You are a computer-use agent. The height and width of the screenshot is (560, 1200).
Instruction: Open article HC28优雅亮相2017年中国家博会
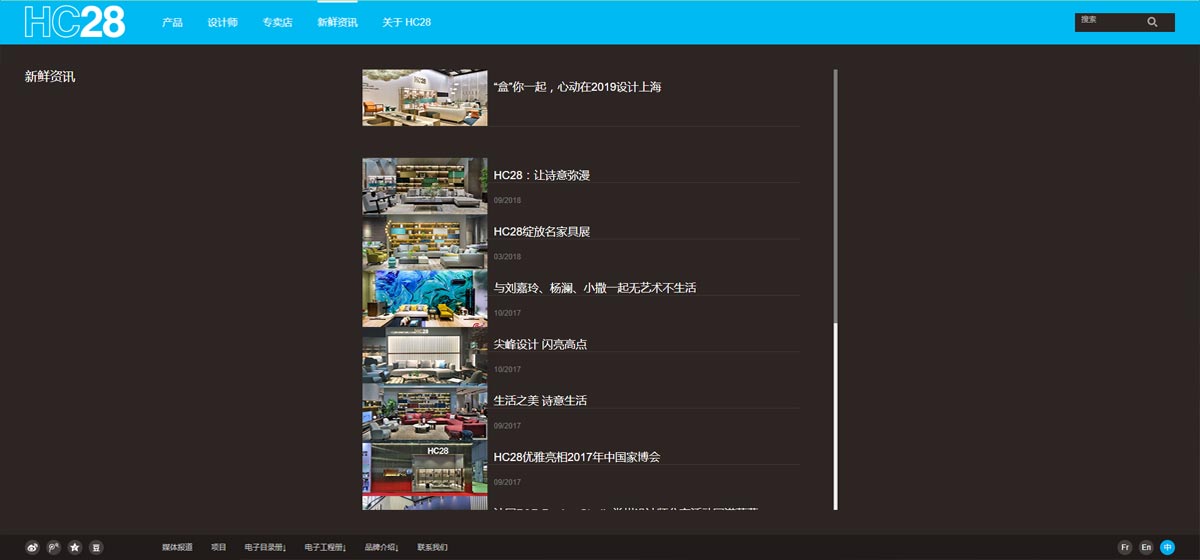coord(577,457)
